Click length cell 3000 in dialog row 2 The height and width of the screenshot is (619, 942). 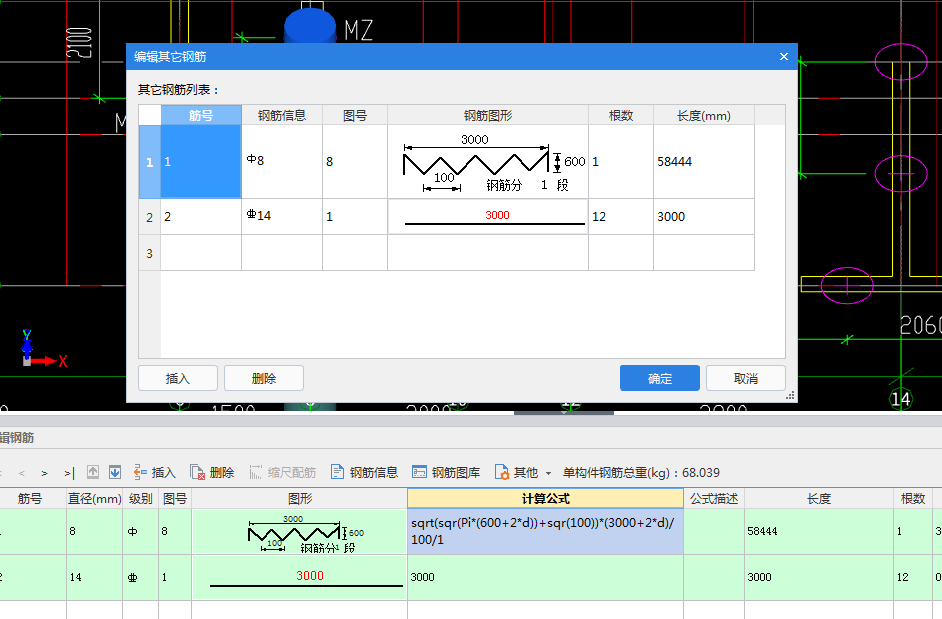coord(703,217)
